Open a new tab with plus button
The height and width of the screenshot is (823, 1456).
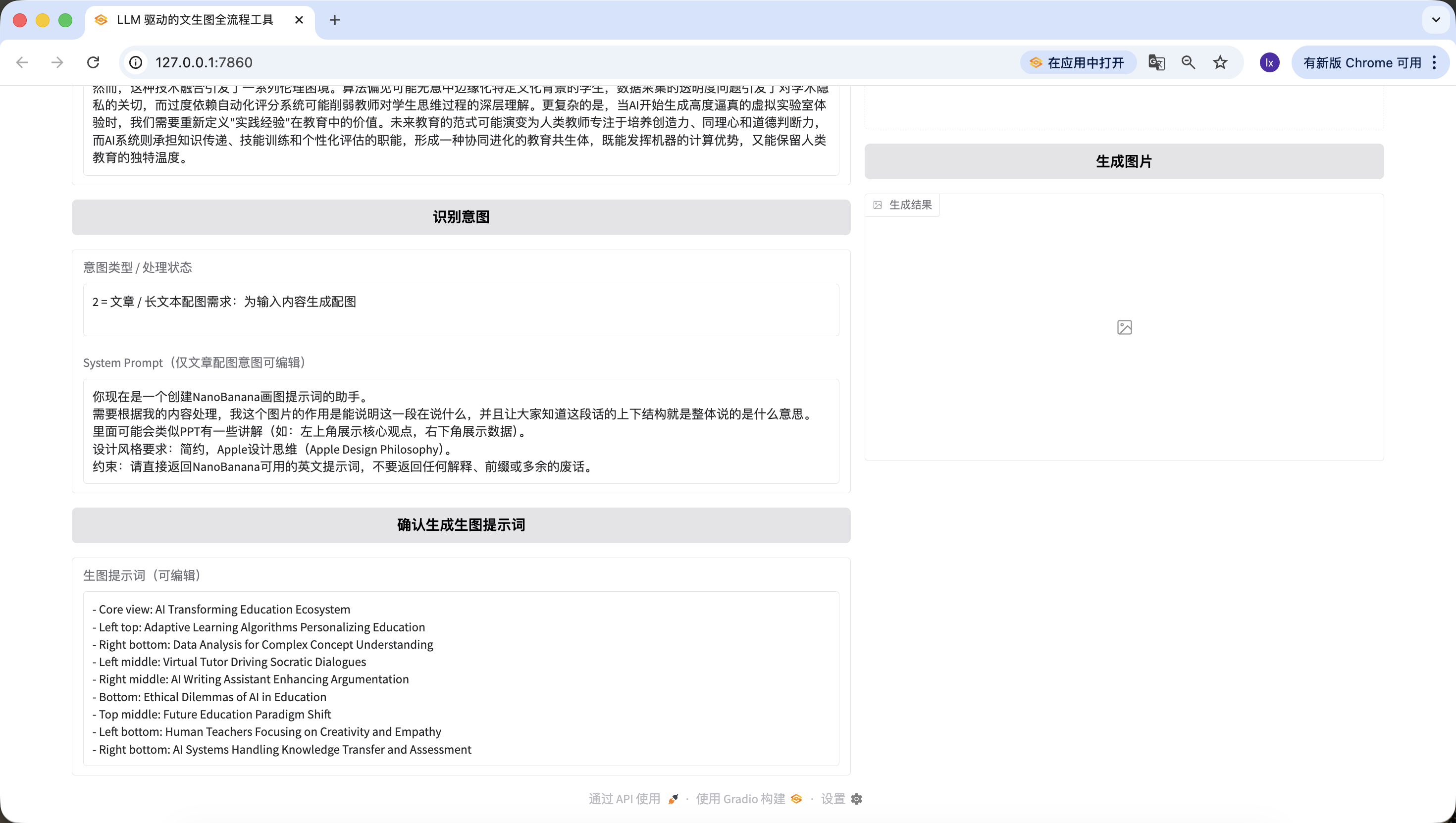335,20
